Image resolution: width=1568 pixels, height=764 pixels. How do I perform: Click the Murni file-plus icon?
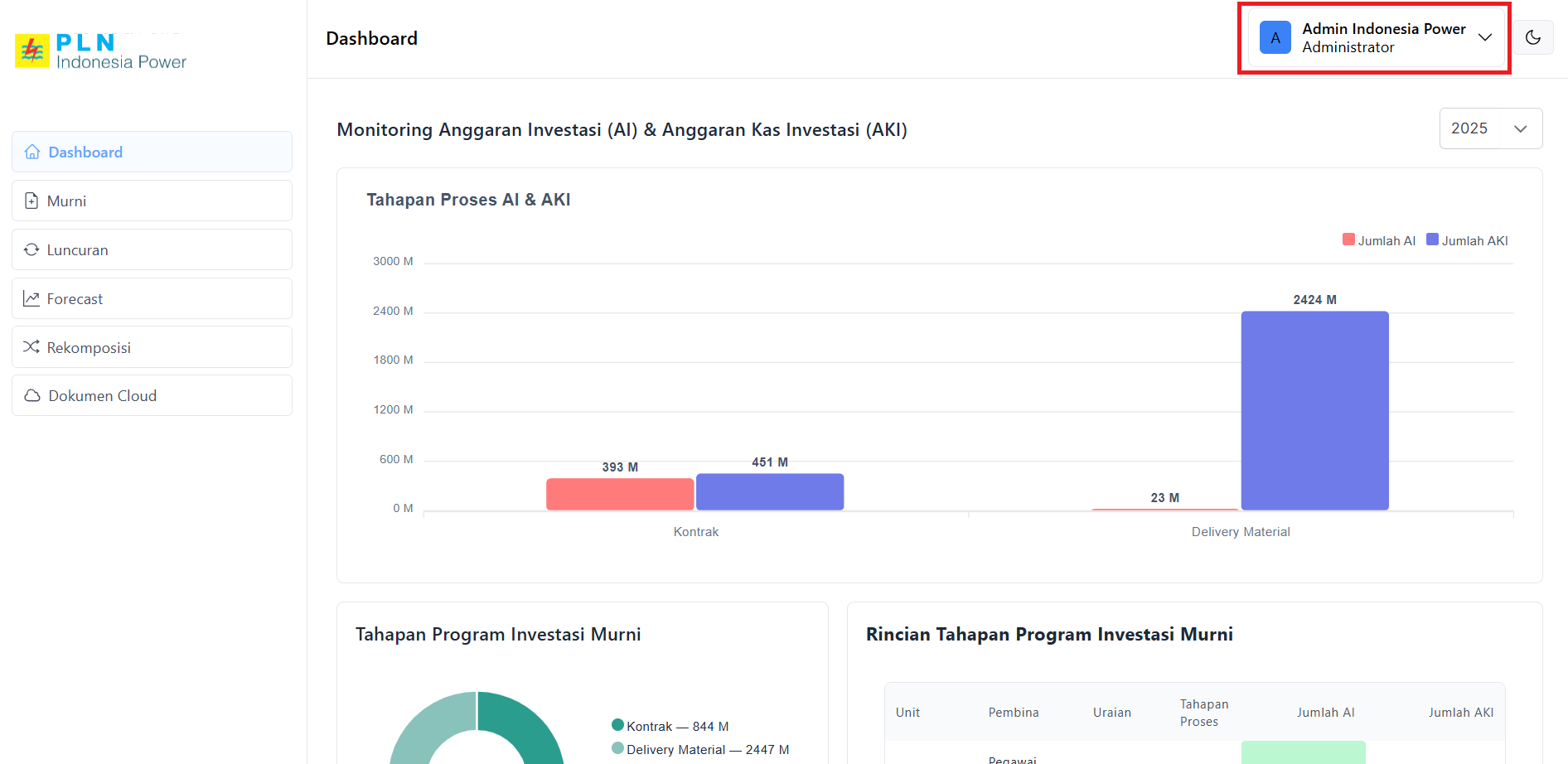point(31,201)
